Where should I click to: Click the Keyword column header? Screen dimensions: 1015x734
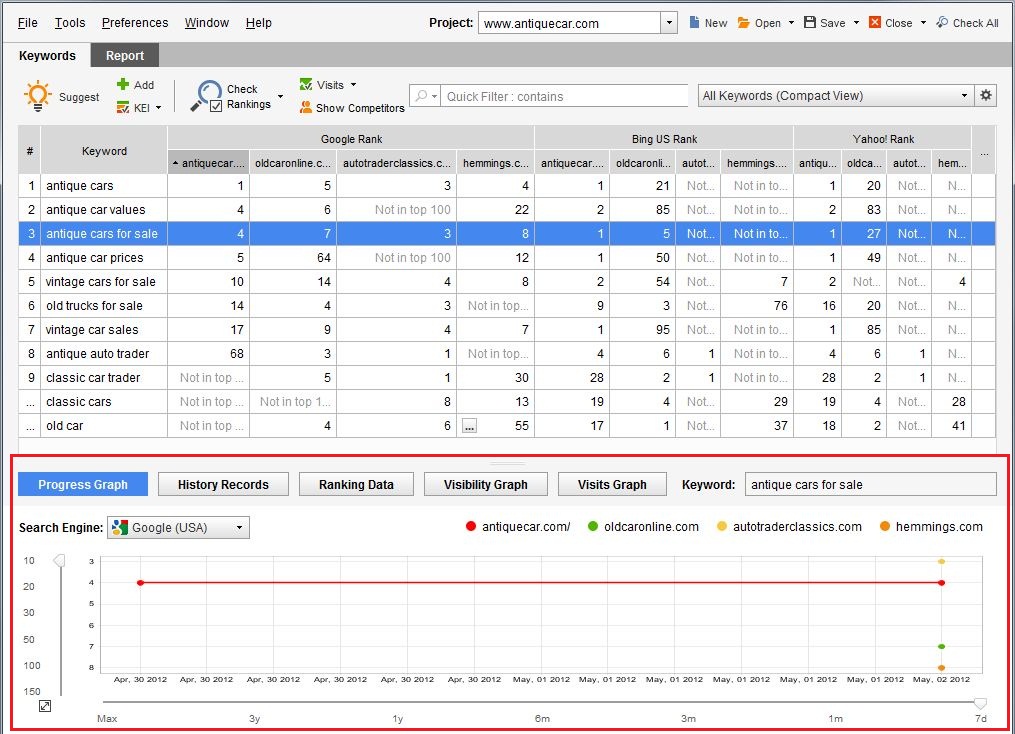point(104,151)
